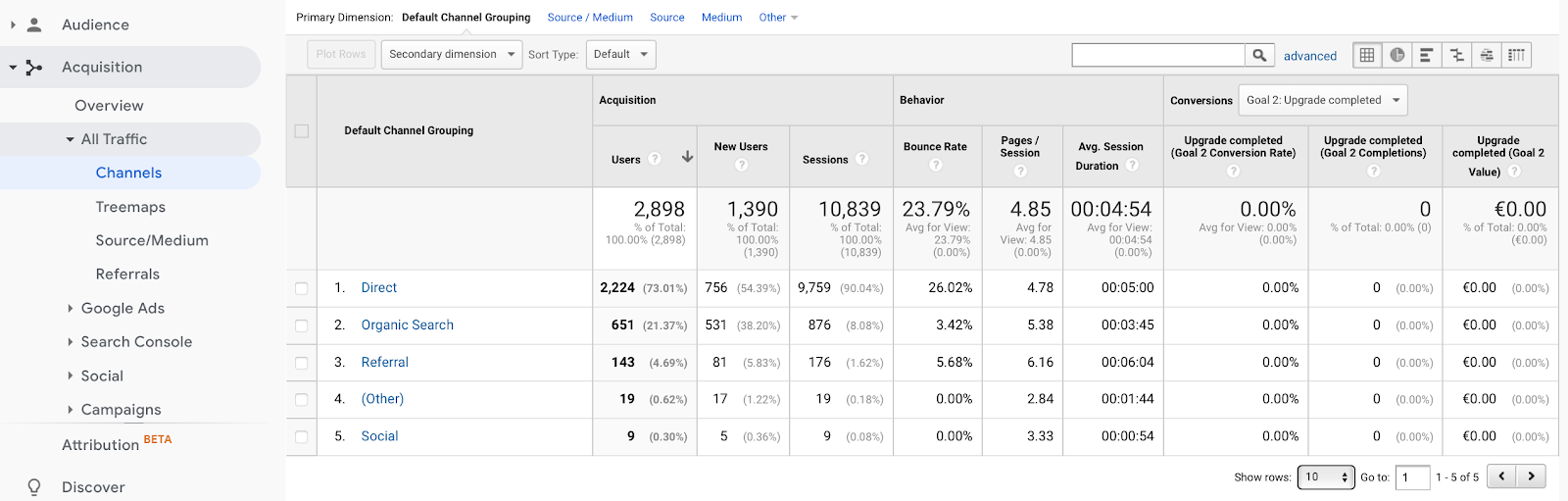Select the Source / Medium primary dimension
Screen dimensions: 1568x501
(590, 18)
